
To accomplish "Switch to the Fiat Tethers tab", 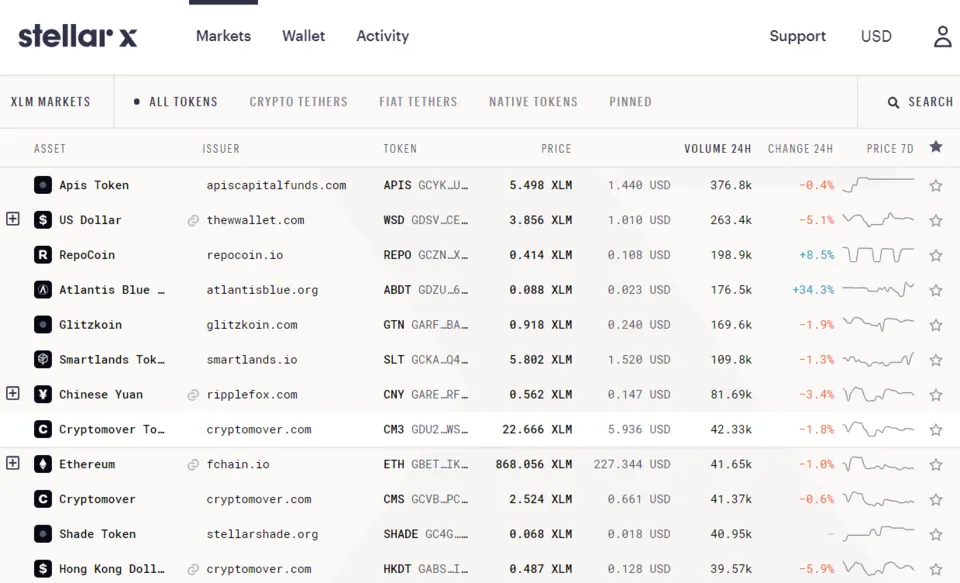I will [x=418, y=102].
